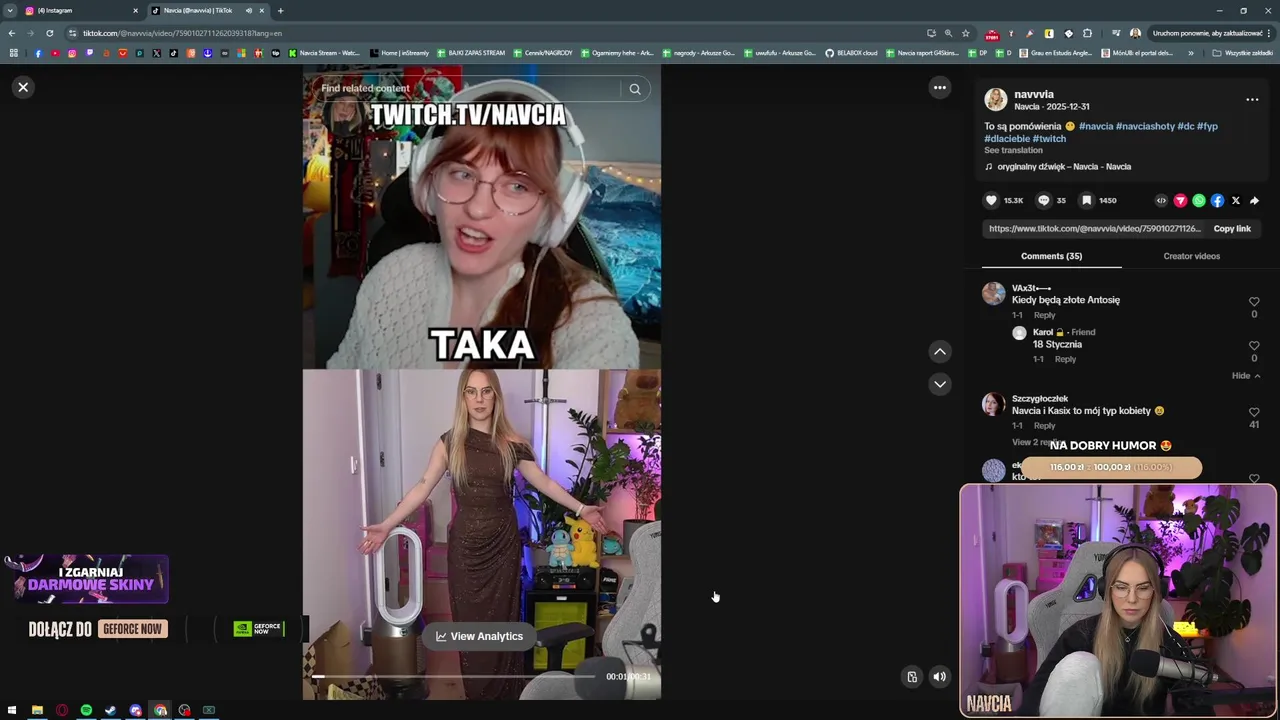Like the video with the heart icon

(992, 200)
